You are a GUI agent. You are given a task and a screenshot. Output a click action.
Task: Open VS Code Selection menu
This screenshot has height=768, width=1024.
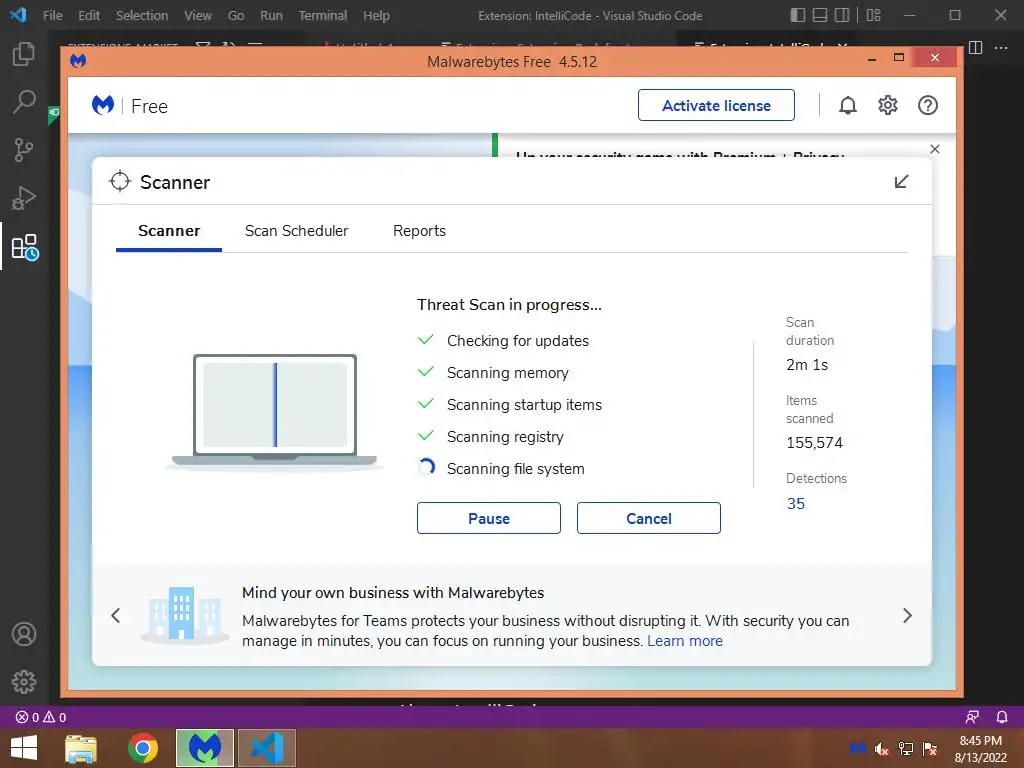[142, 15]
